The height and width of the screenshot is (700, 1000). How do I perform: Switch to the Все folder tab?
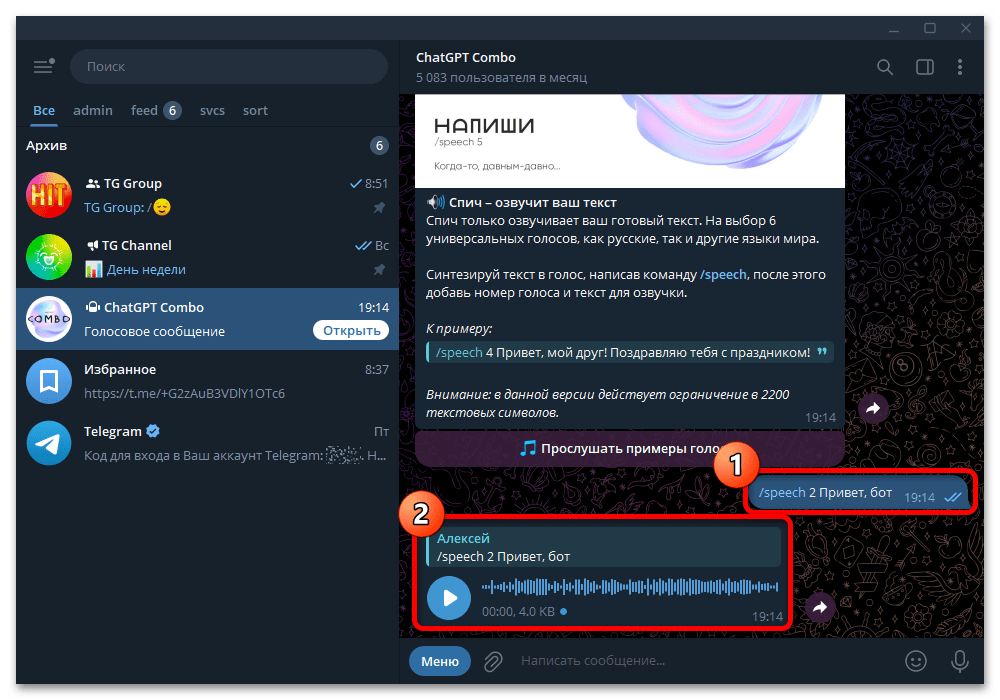click(44, 110)
